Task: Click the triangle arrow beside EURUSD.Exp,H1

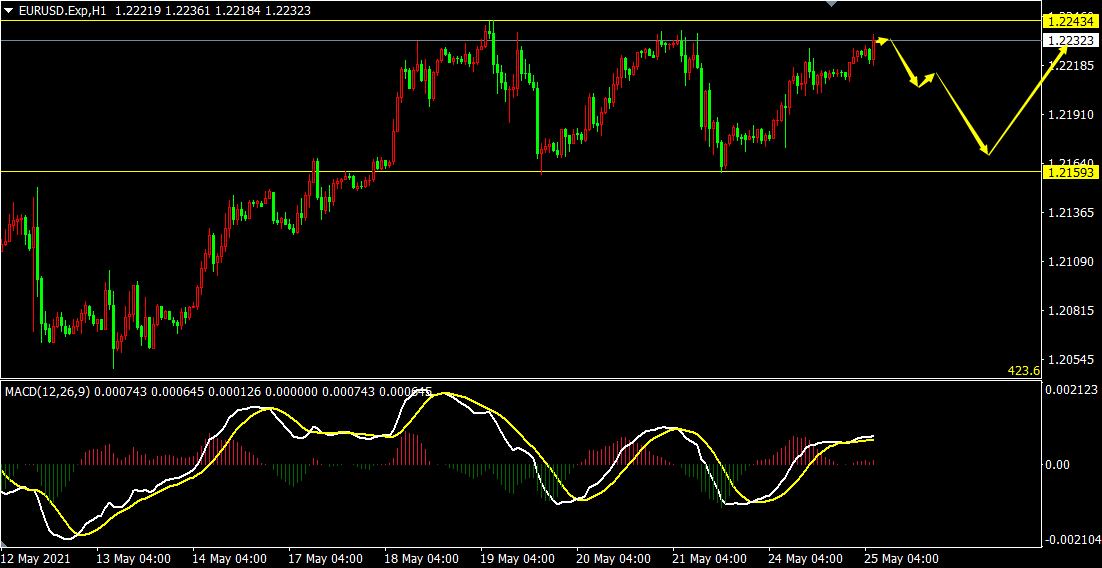Action: tap(9, 9)
